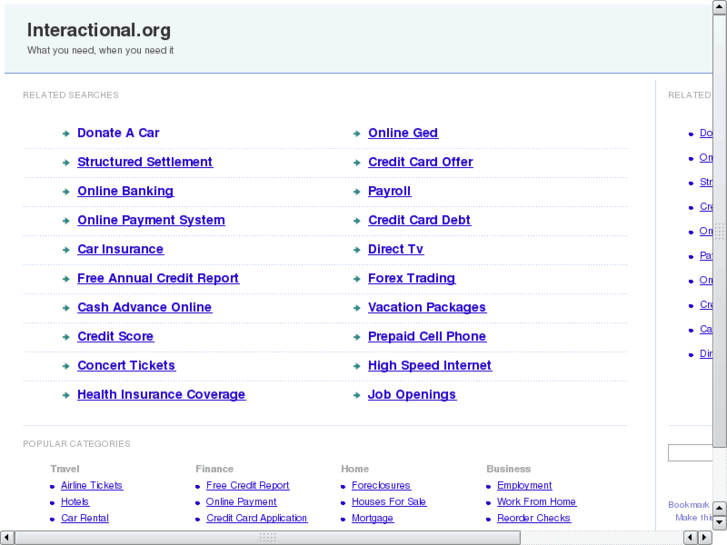This screenshot has height=545, width=727.
Task: Click Credit Card Debt link
Action: point(419,220)
